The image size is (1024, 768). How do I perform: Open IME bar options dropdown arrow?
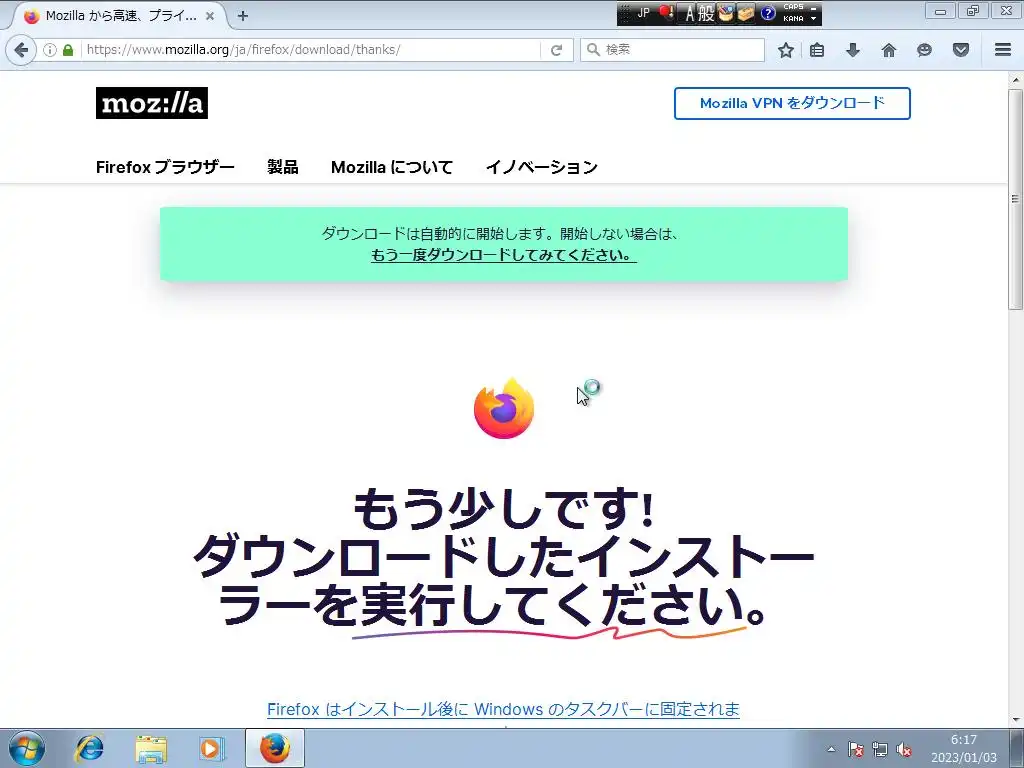click(813, 18)
